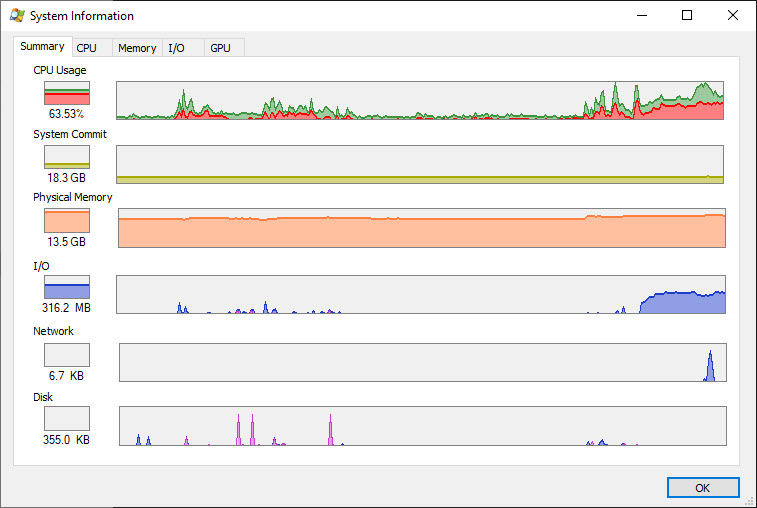The image size is (757, 508).
Task: Click the Disk history graph
Action: tap(423, 426)
